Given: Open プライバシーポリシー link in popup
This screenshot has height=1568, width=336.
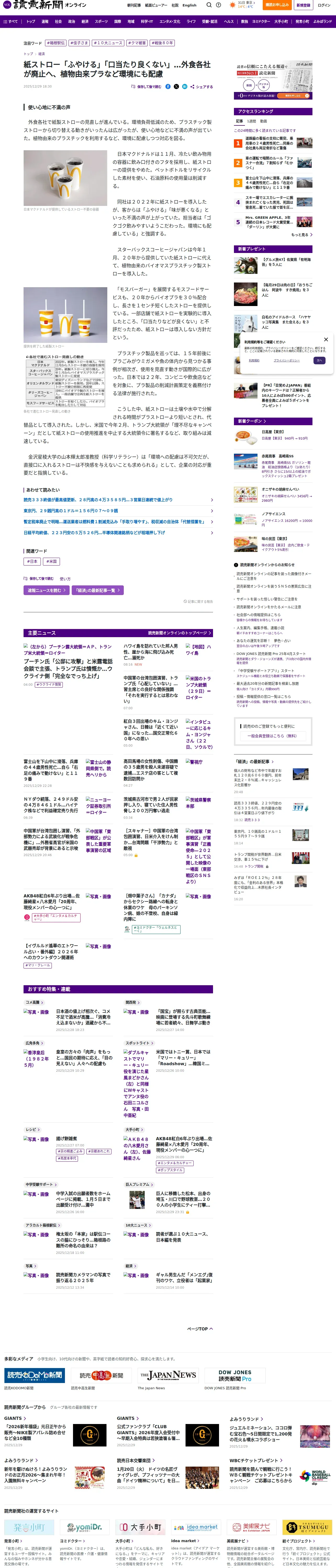Looking at the screenshot, I should [x=287, y=360].
